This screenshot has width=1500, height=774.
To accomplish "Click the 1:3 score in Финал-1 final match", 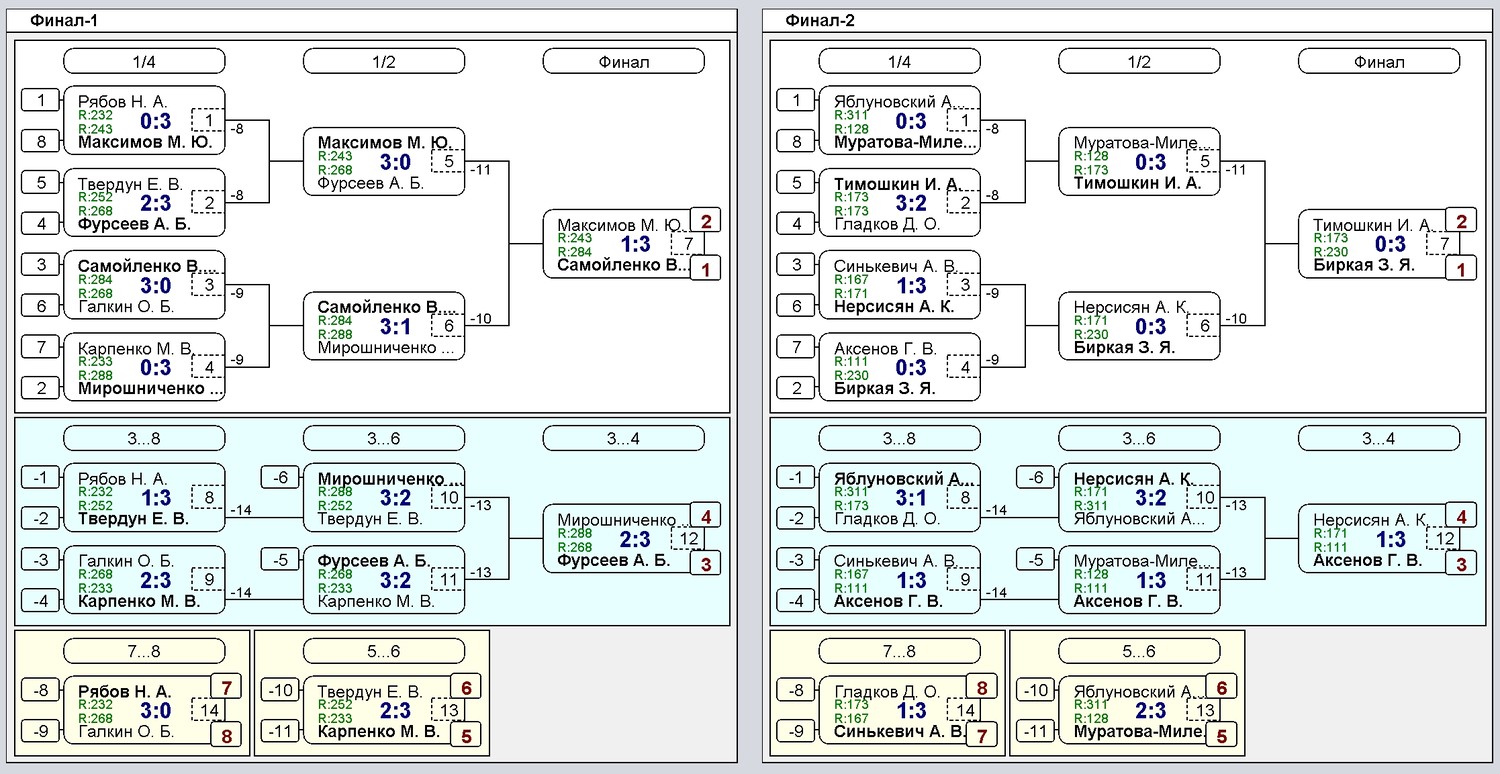I will pos(636,244).
